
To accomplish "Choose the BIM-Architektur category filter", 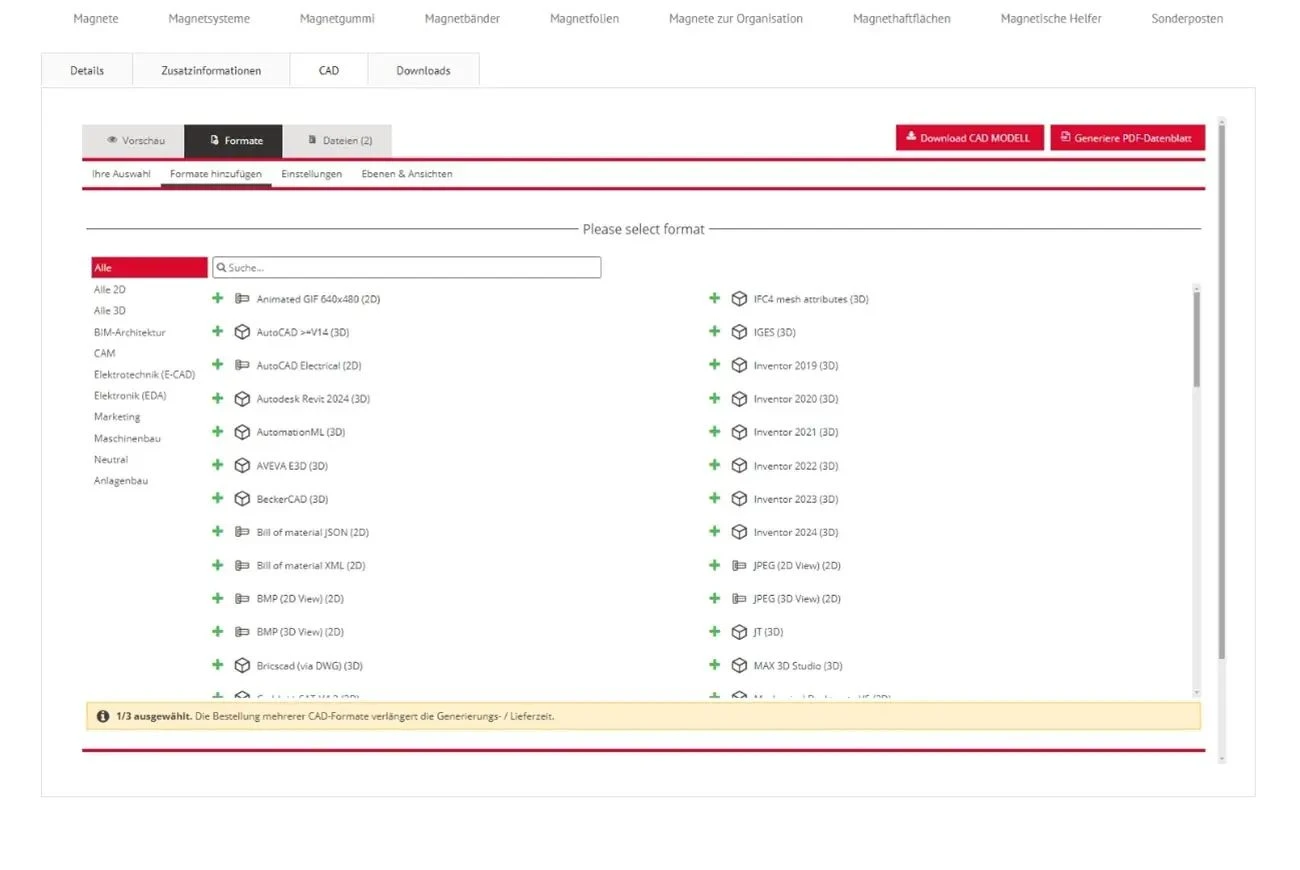I will click(130, 332).
